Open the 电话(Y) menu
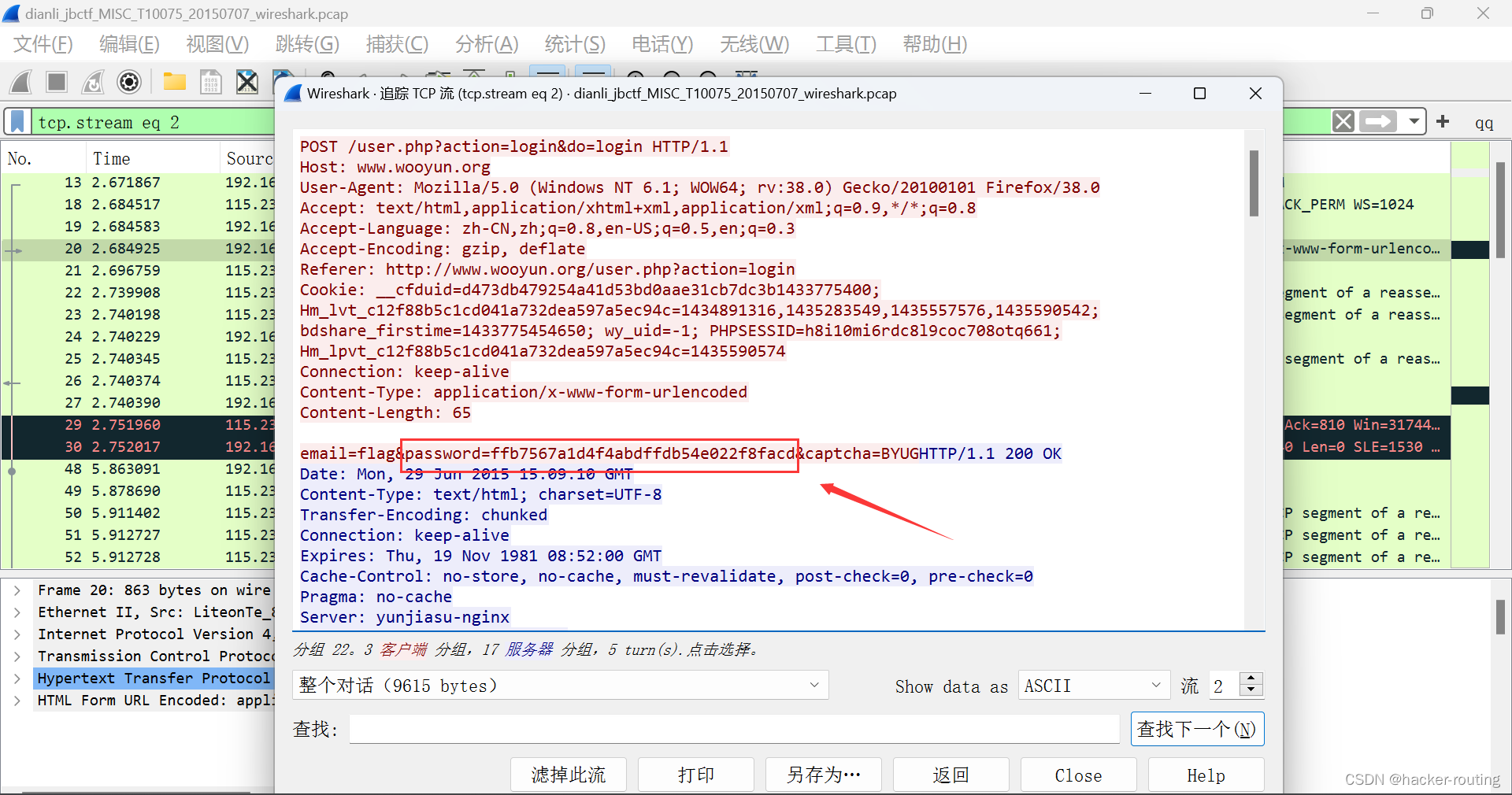Screen dimensions: 1512x795 click(x=662, y=44)
